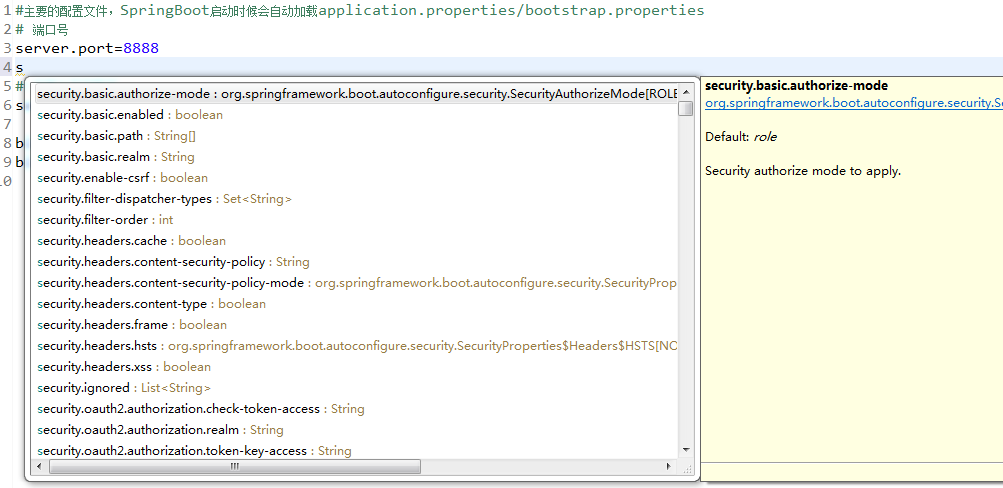The width and height of the screenshot is (1003, 488).
Task: Pick security.basic.path from the list
Action: pyautogui.click(x=356, y=136)
